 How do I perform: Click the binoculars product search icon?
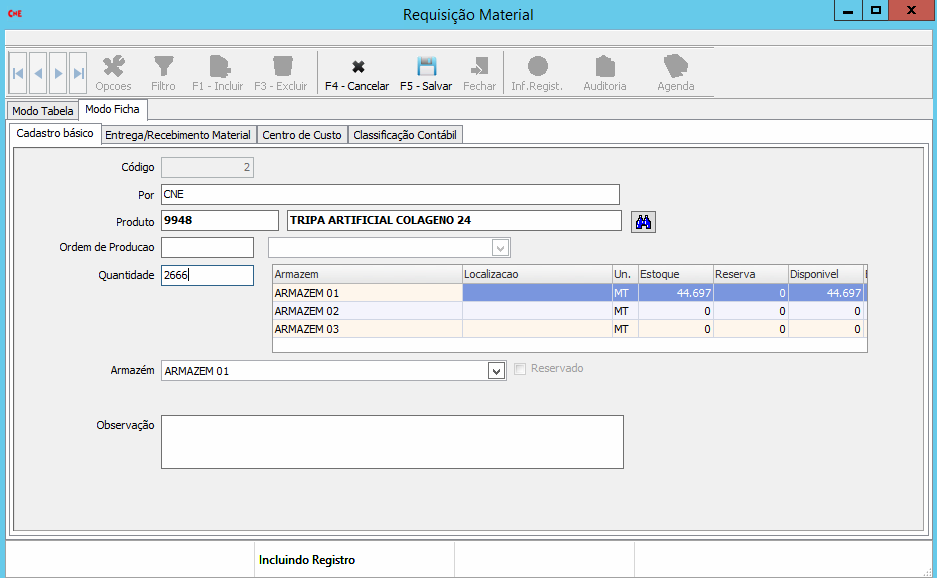click(643, 222)
